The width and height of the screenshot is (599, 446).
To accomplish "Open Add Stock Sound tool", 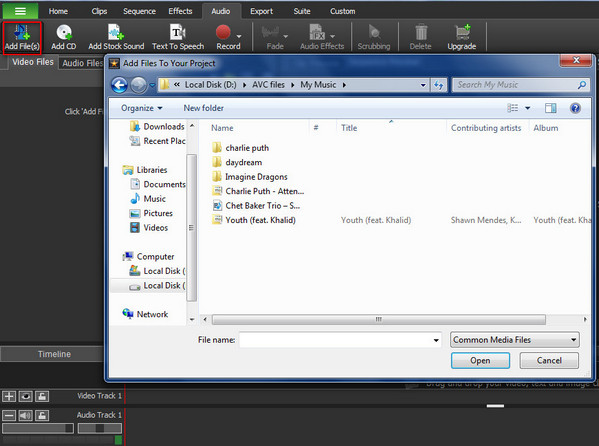I will (116, 37).
